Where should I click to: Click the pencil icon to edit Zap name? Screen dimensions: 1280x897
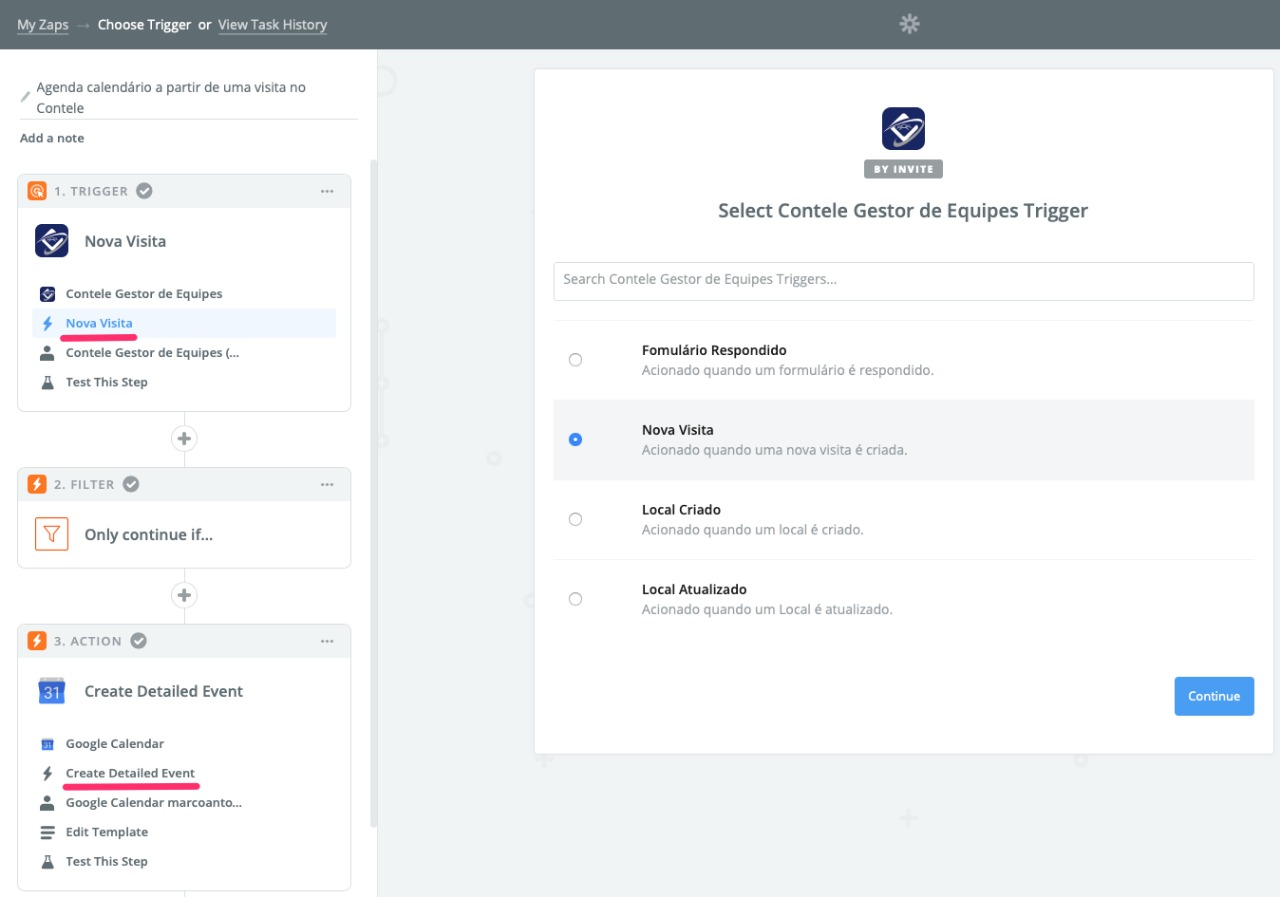(x=25, y=97)
